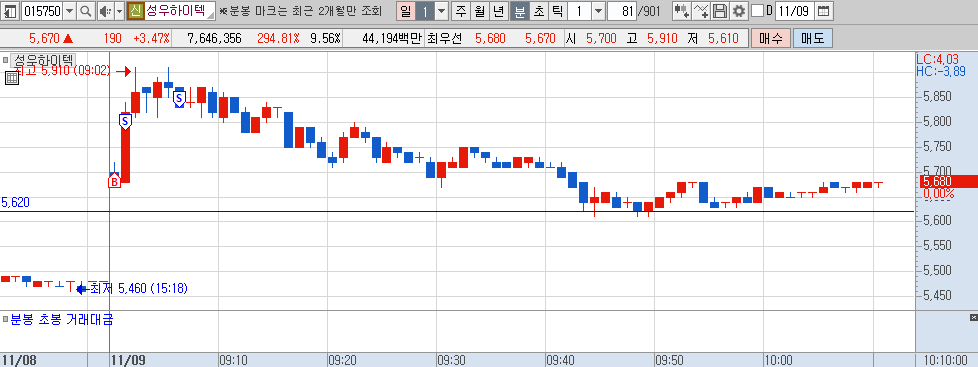Click the leftmost panel toggle icon

coord(10,11)
